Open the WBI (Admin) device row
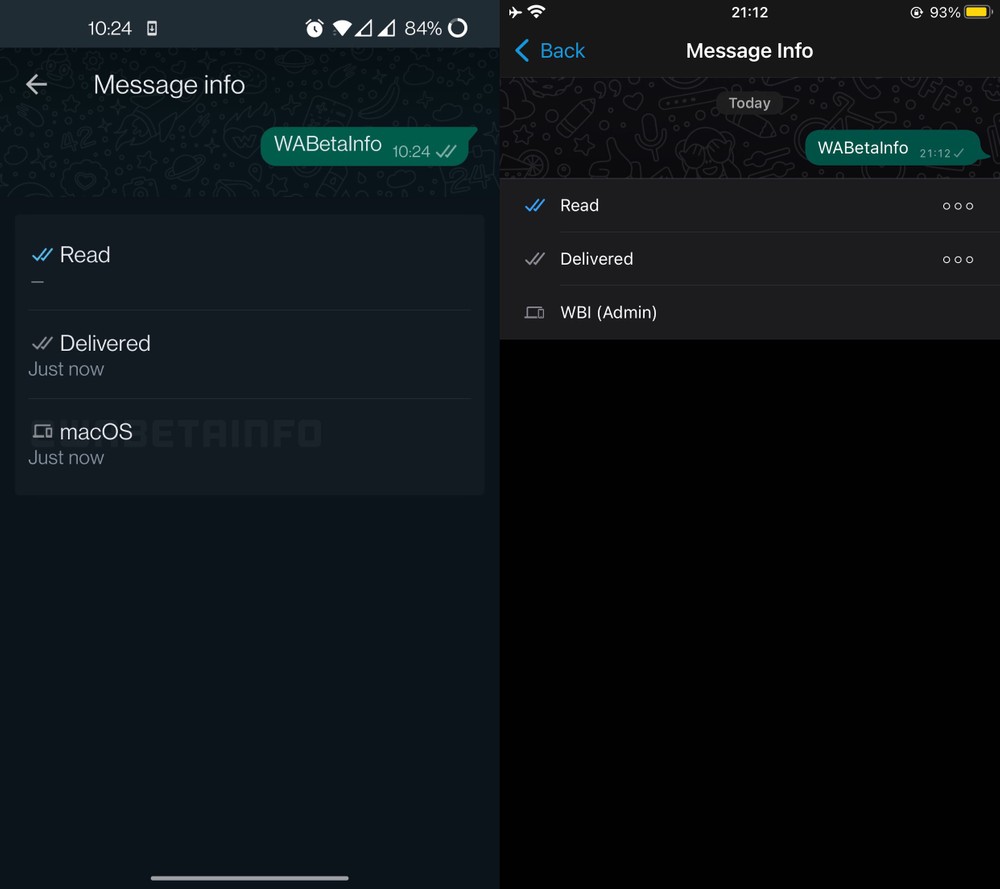 (x=750, y=312)
